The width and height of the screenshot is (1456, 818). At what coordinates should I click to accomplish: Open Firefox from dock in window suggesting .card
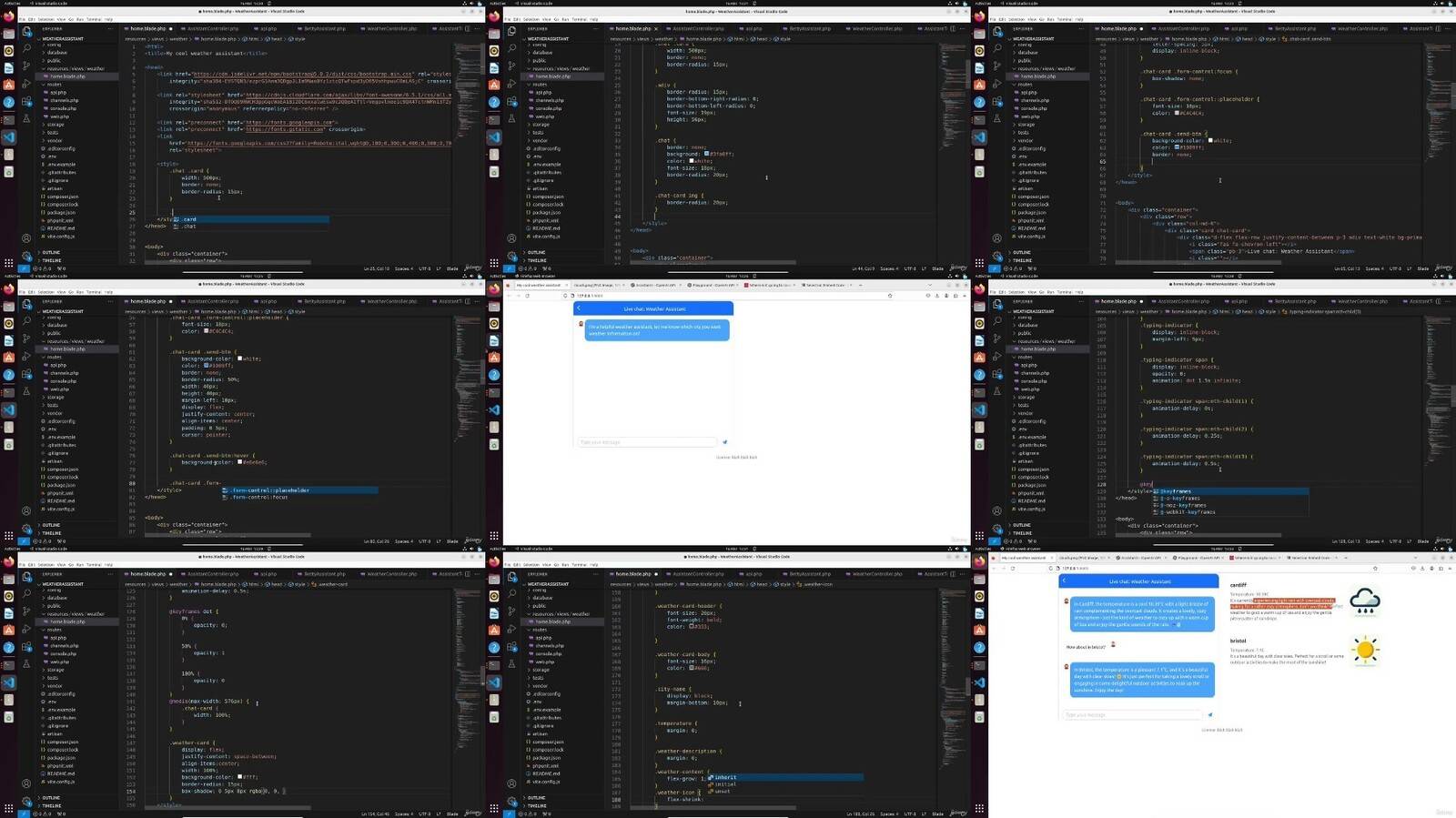pos(9,15)
